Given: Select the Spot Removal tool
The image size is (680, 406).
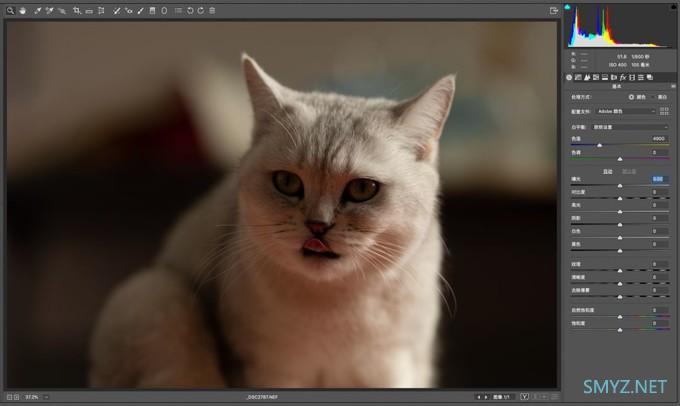Looking at the screenshot, I should [116, 10].
